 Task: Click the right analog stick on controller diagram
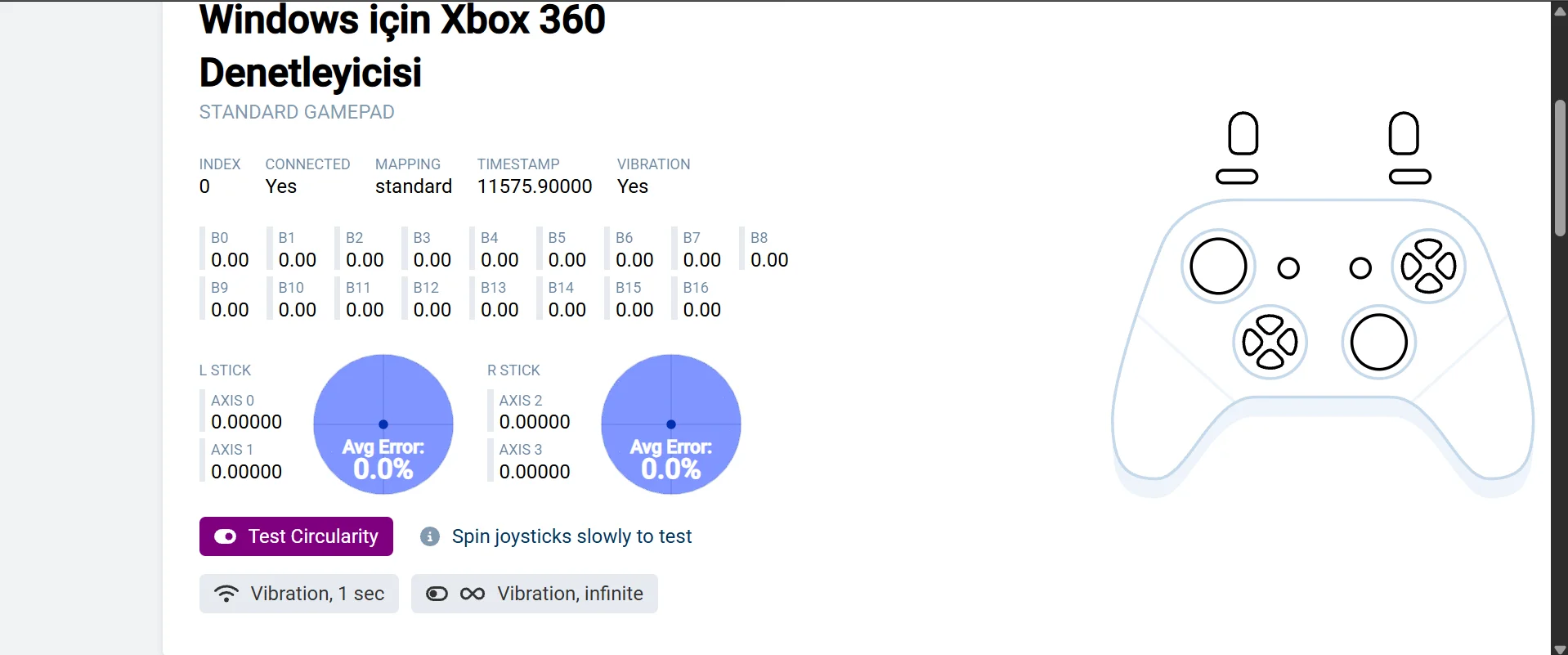(1379, 343)
